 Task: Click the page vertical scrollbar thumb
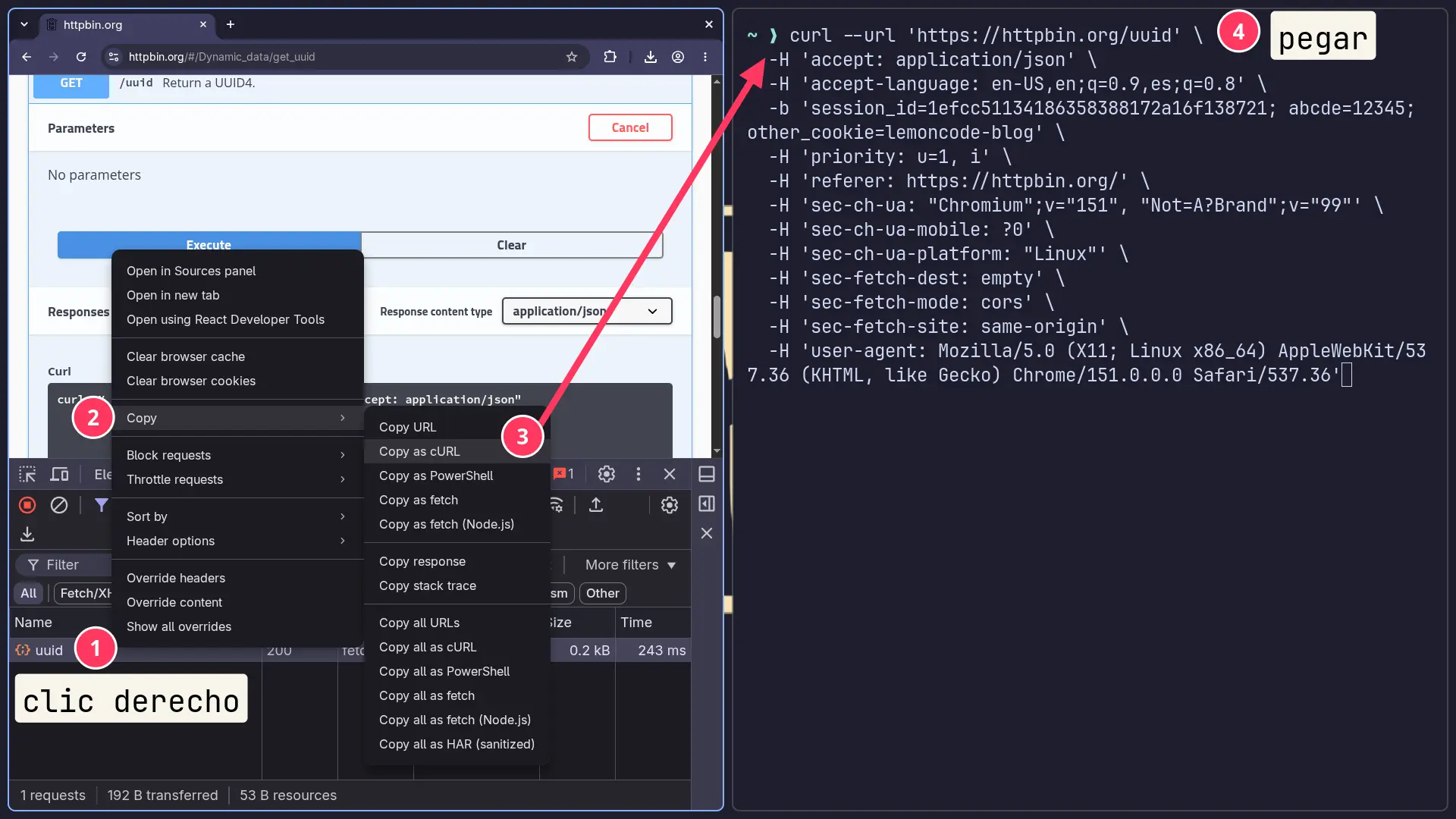[717, 317]
